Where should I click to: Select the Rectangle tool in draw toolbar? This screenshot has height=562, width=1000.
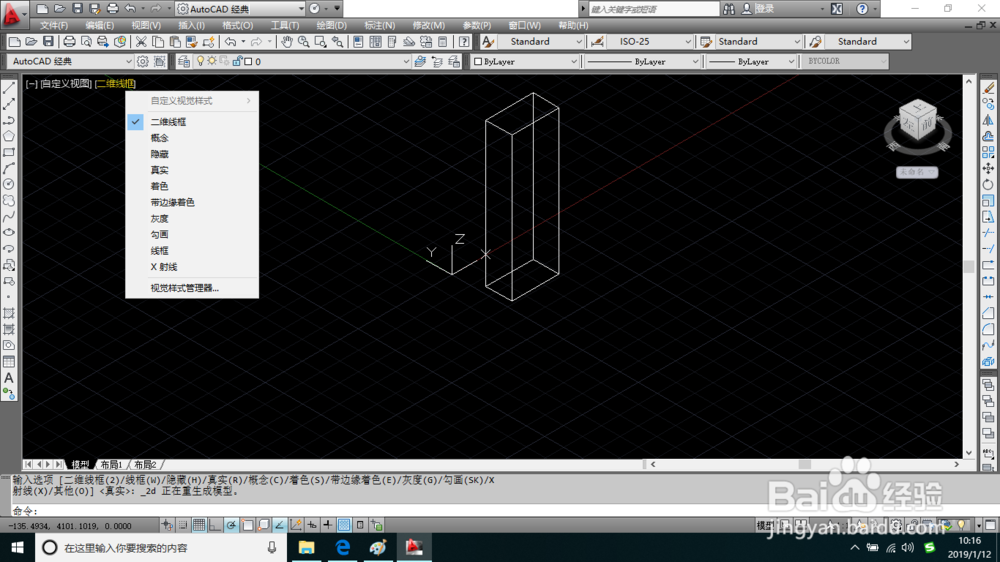click(x=9, y=152)
